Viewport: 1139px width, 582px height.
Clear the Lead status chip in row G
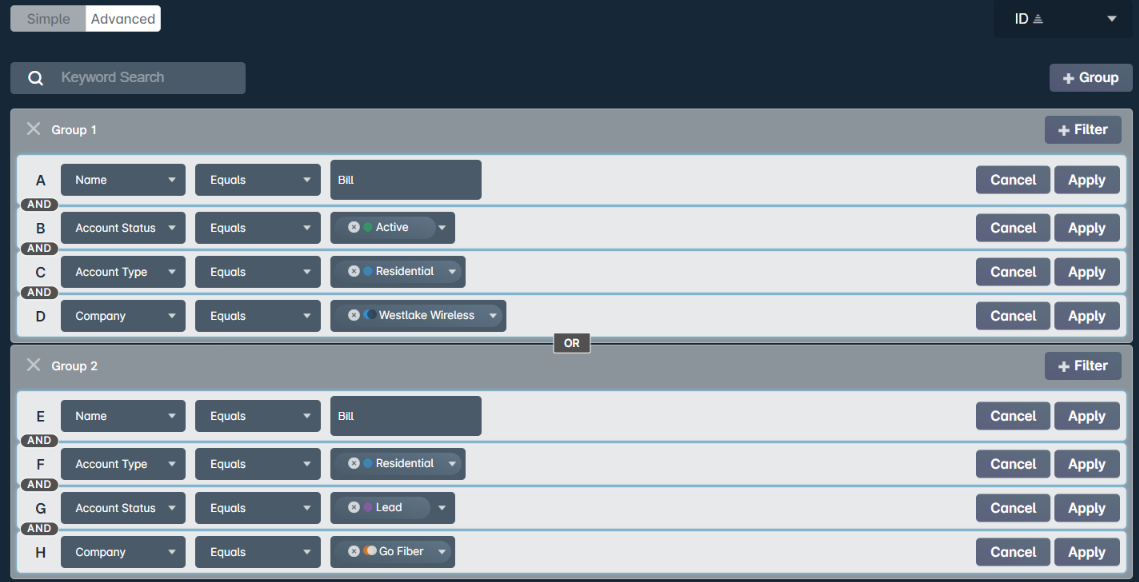click(354, 508)
